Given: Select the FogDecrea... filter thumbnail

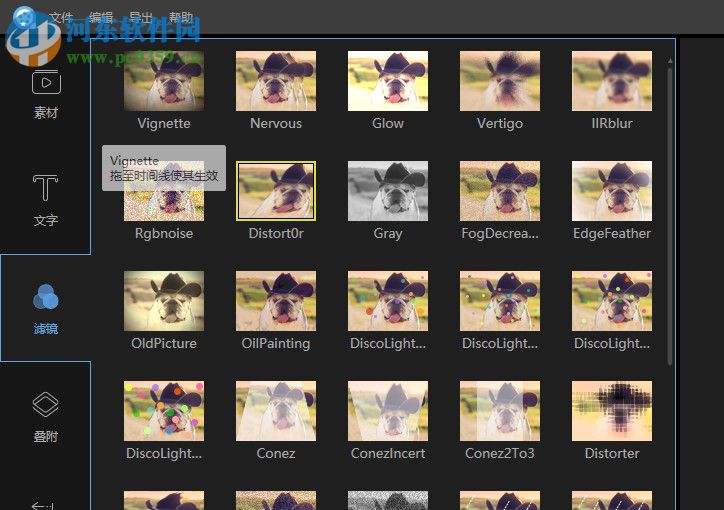Looking at the screenshot, I should click(500, 191).
